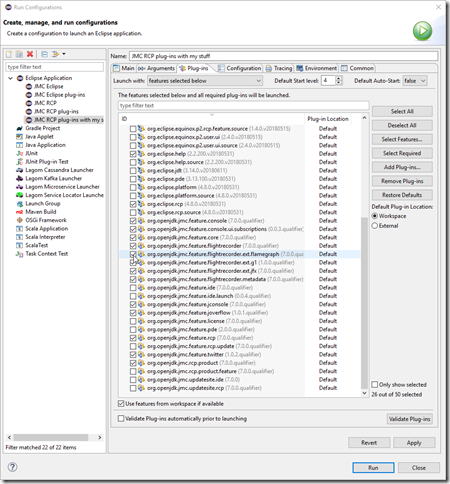
Task: Click the Lagom Service Locator Launcher icon
Action: [20, 195]
